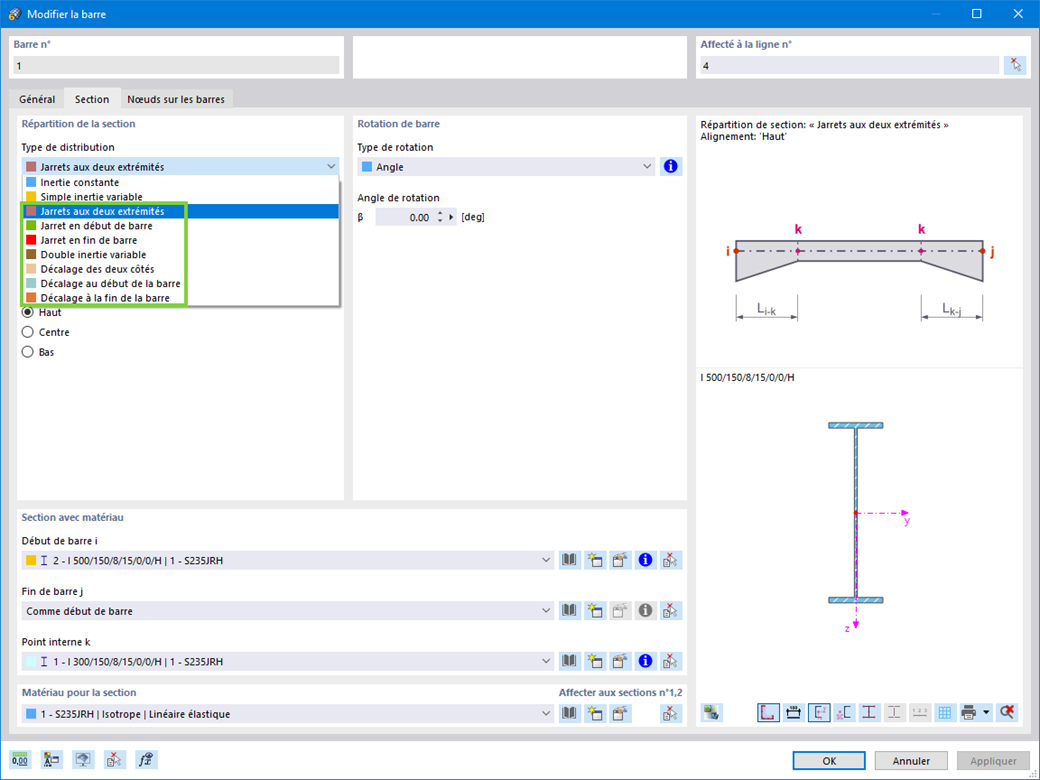The height and width of the screenshot is (780, 1040).
Task: Choose Jarret en fin de barre option
Action: [x=180, y=240]
